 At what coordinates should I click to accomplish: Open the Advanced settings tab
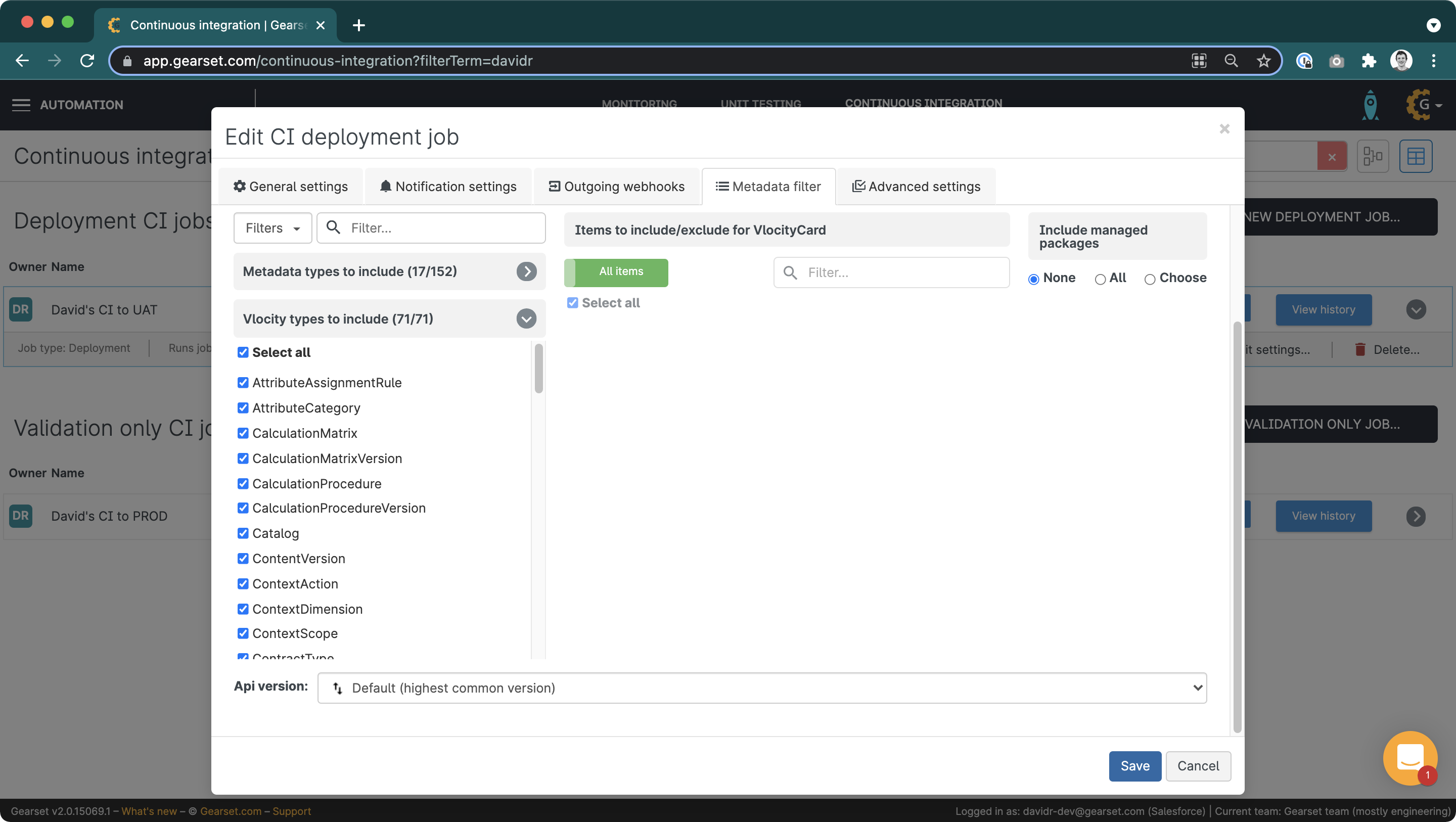[916, 187]
